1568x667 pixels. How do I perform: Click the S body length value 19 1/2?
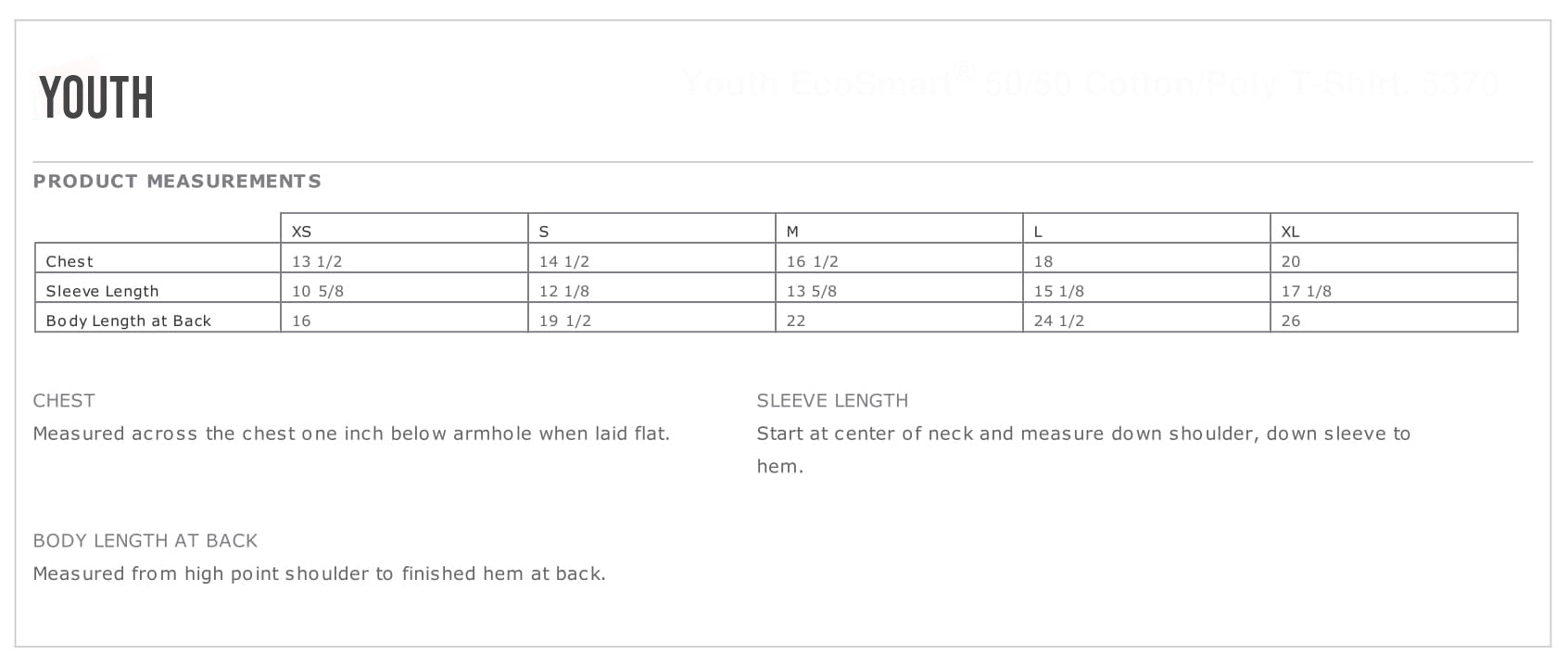click(x=565, y=321)
